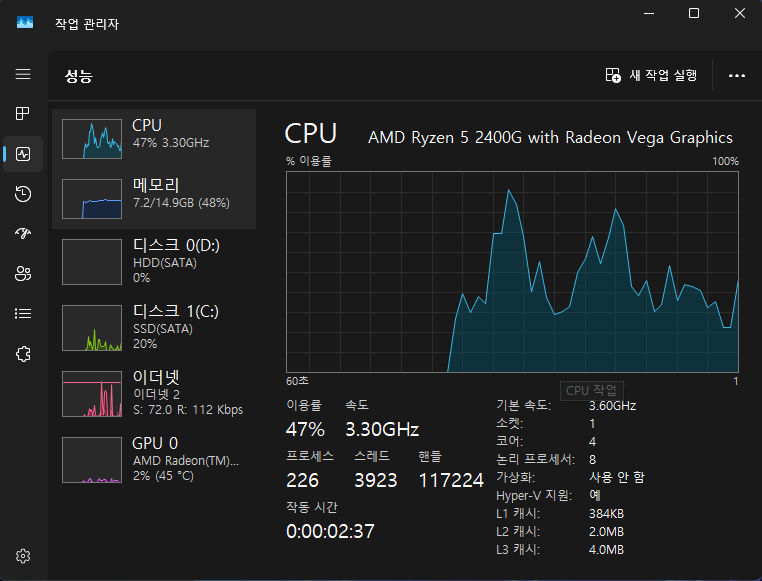Open the hamburger navigation menu
This screenshot has height=581, width=762.
[x=23, y=74]
